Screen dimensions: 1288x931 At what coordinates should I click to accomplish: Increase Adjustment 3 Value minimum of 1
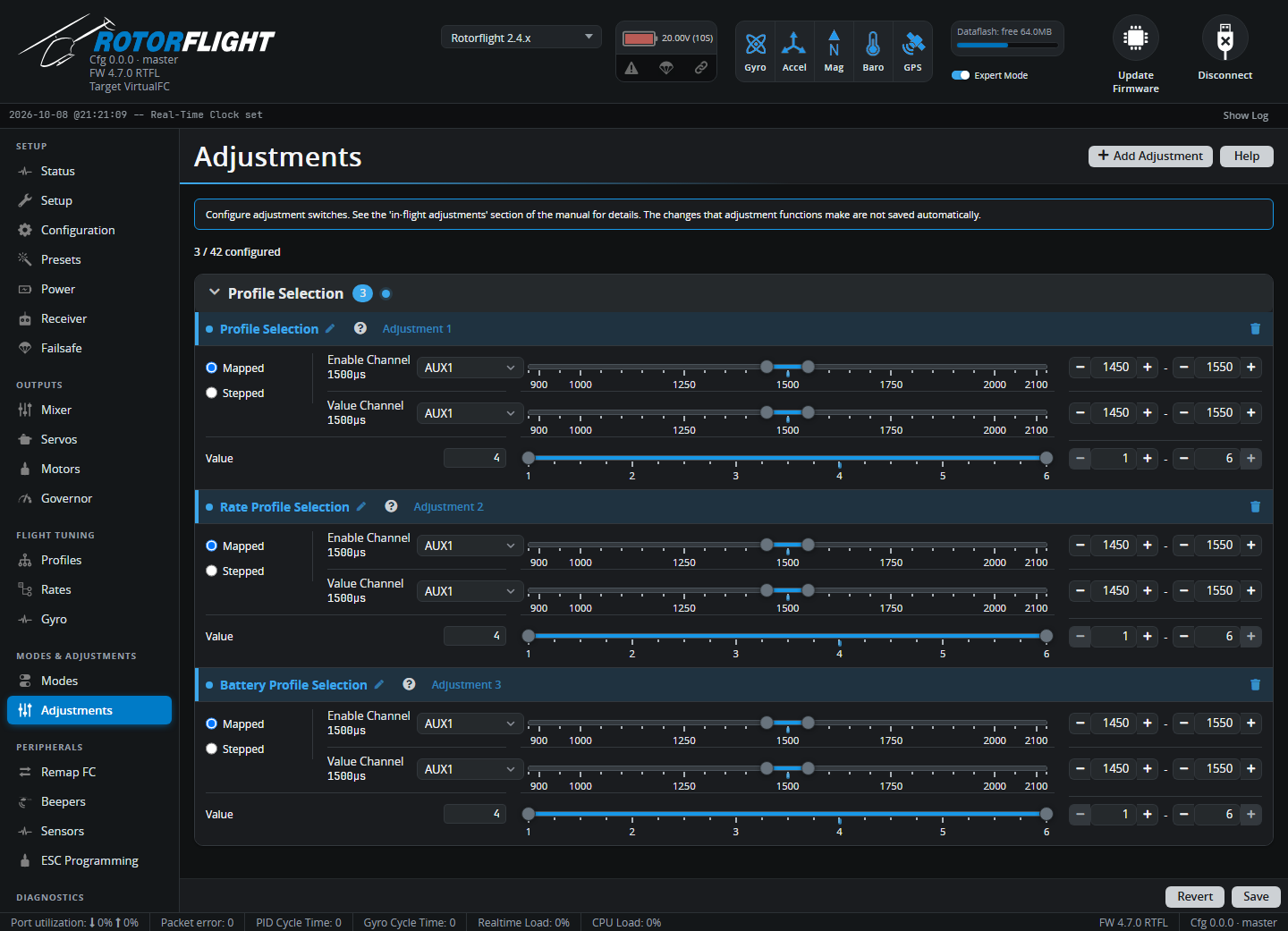1148,814
